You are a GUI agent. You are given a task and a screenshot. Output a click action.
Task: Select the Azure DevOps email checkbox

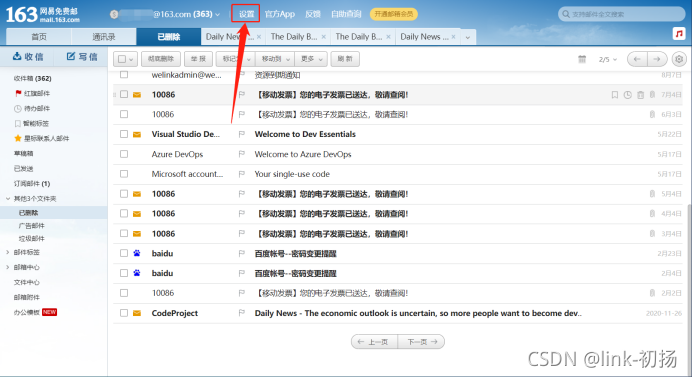click(x=124, y=154)
